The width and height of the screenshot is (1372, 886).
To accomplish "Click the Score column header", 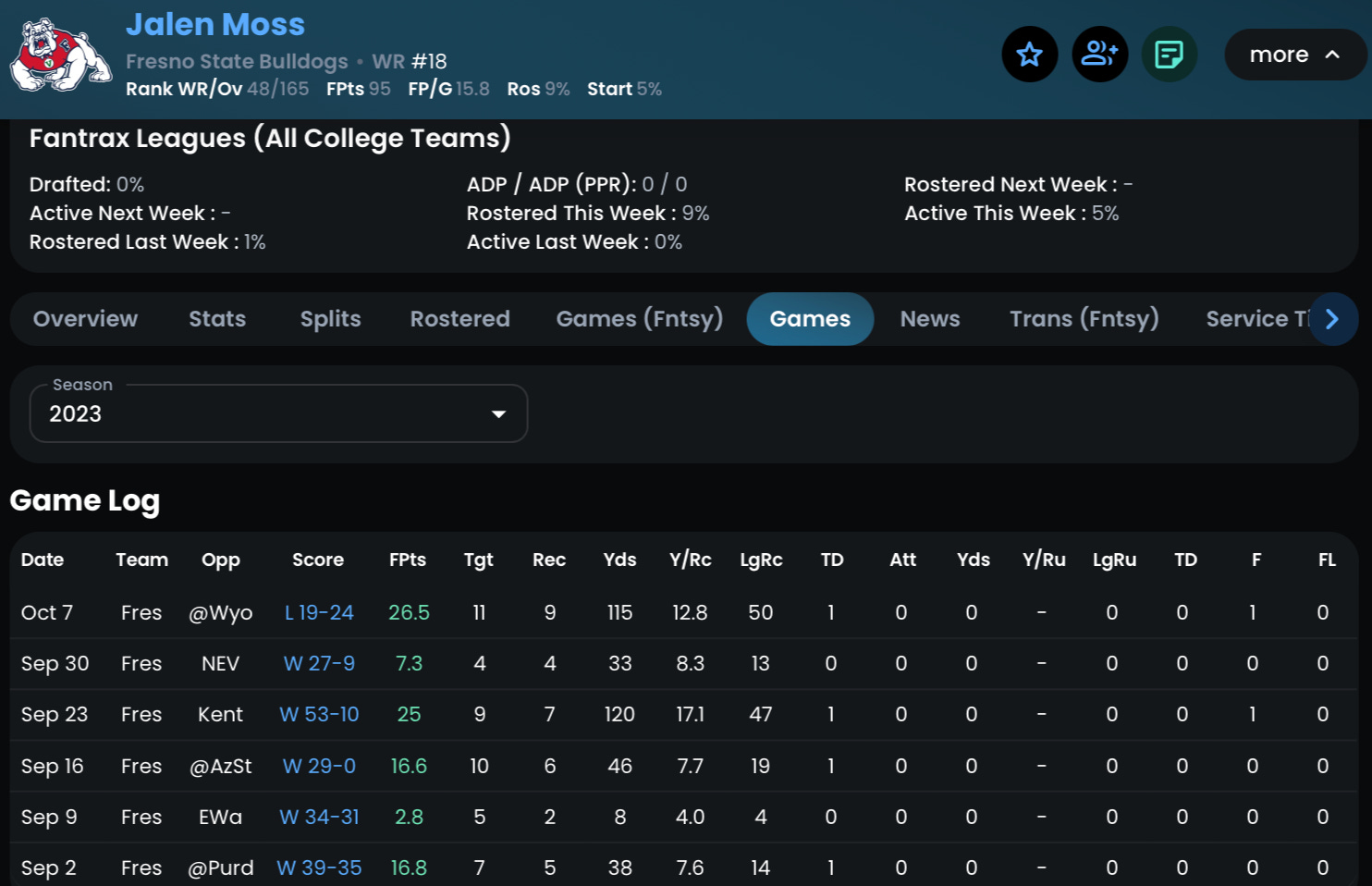I will pos(318,560).
